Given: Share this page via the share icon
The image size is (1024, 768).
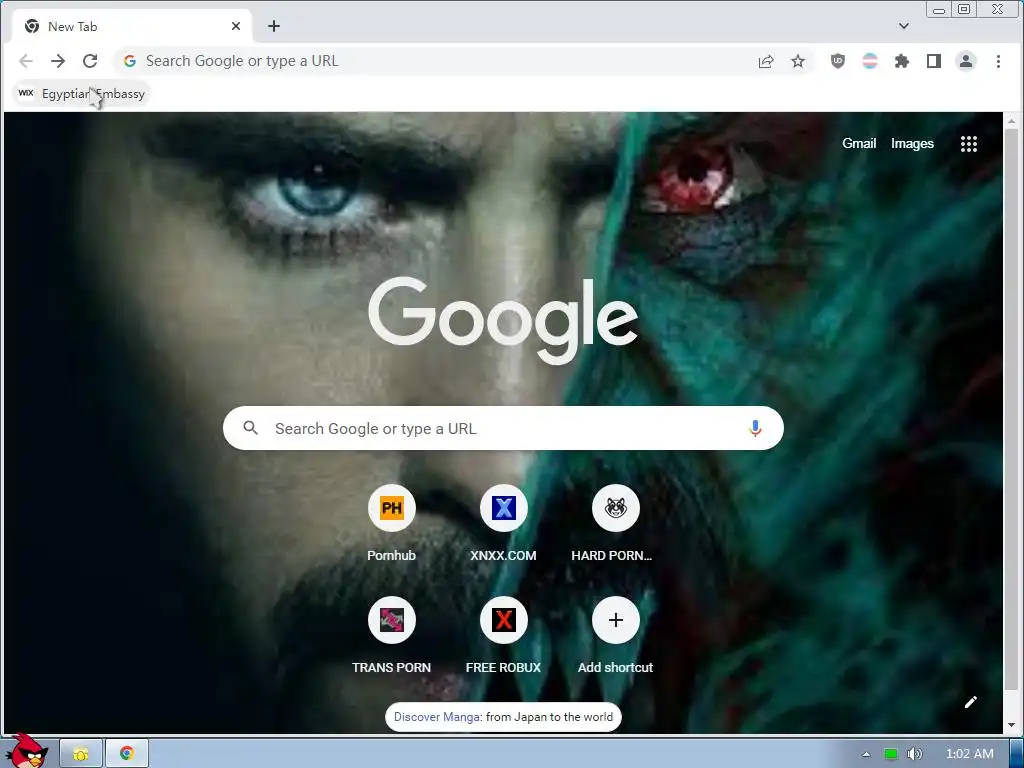Looking at the screenshot, I should coord(765,61).
